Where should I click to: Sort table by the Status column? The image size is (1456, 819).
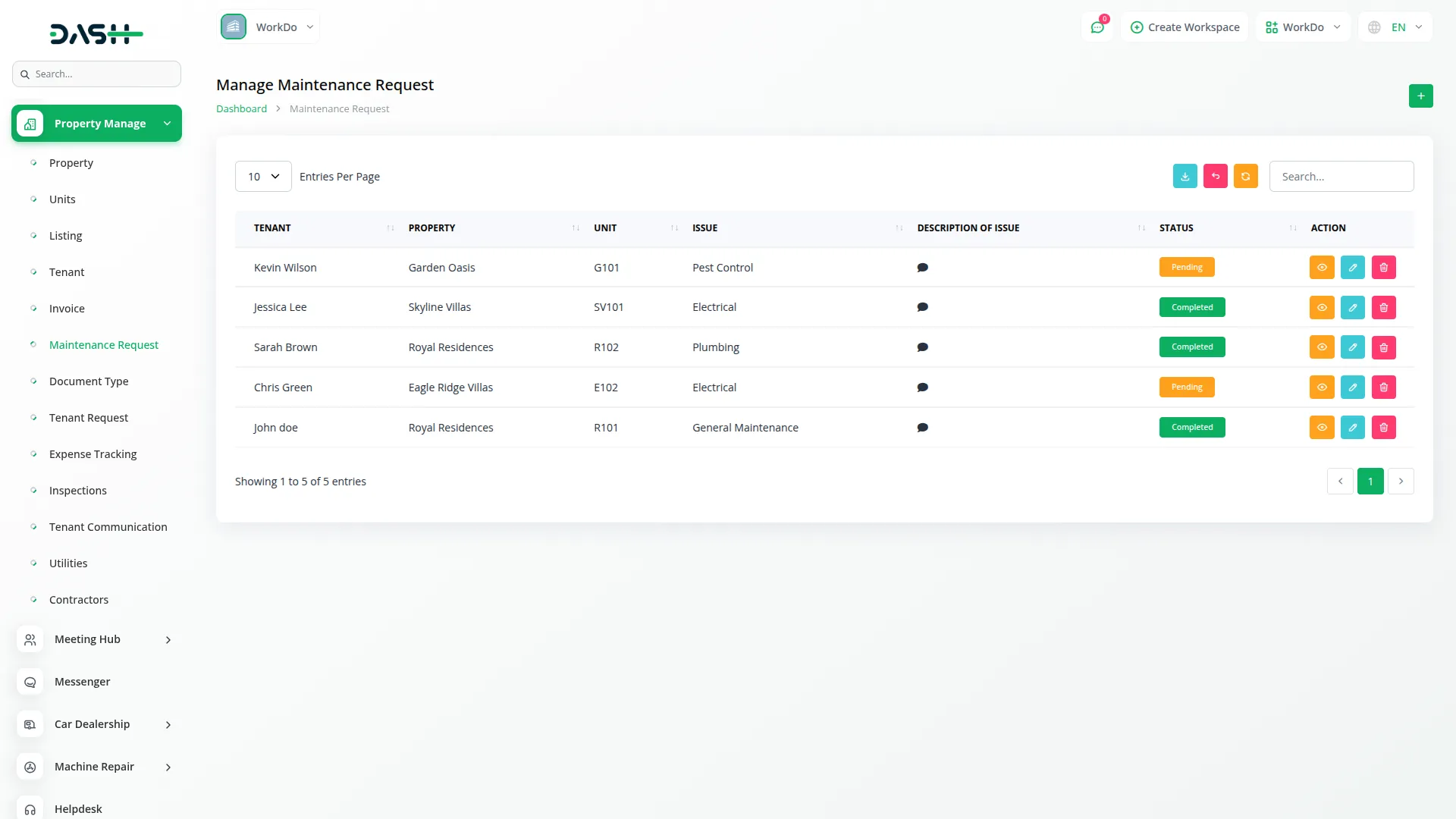(x=1176, y=227)
